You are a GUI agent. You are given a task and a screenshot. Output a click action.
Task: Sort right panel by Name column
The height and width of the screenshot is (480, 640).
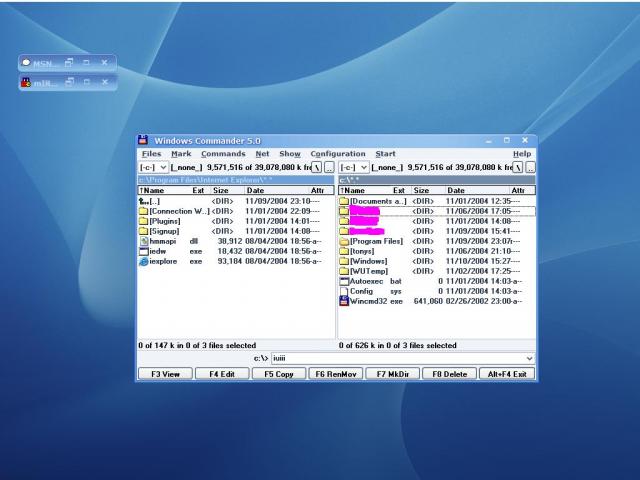coord(364,190)
